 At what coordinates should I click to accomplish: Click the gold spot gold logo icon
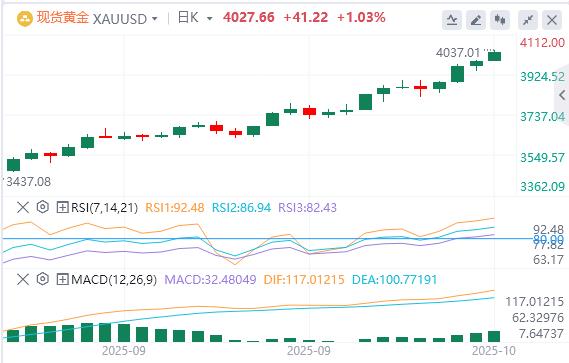[25, 19]
